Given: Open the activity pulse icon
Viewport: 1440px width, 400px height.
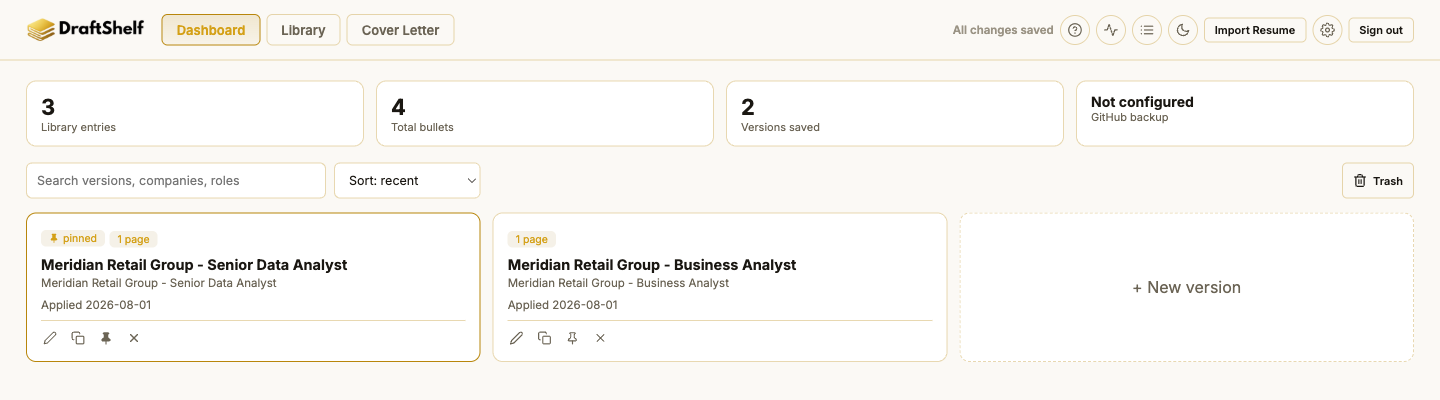Looking at the screenshot, I should (x=1111, y=30).
